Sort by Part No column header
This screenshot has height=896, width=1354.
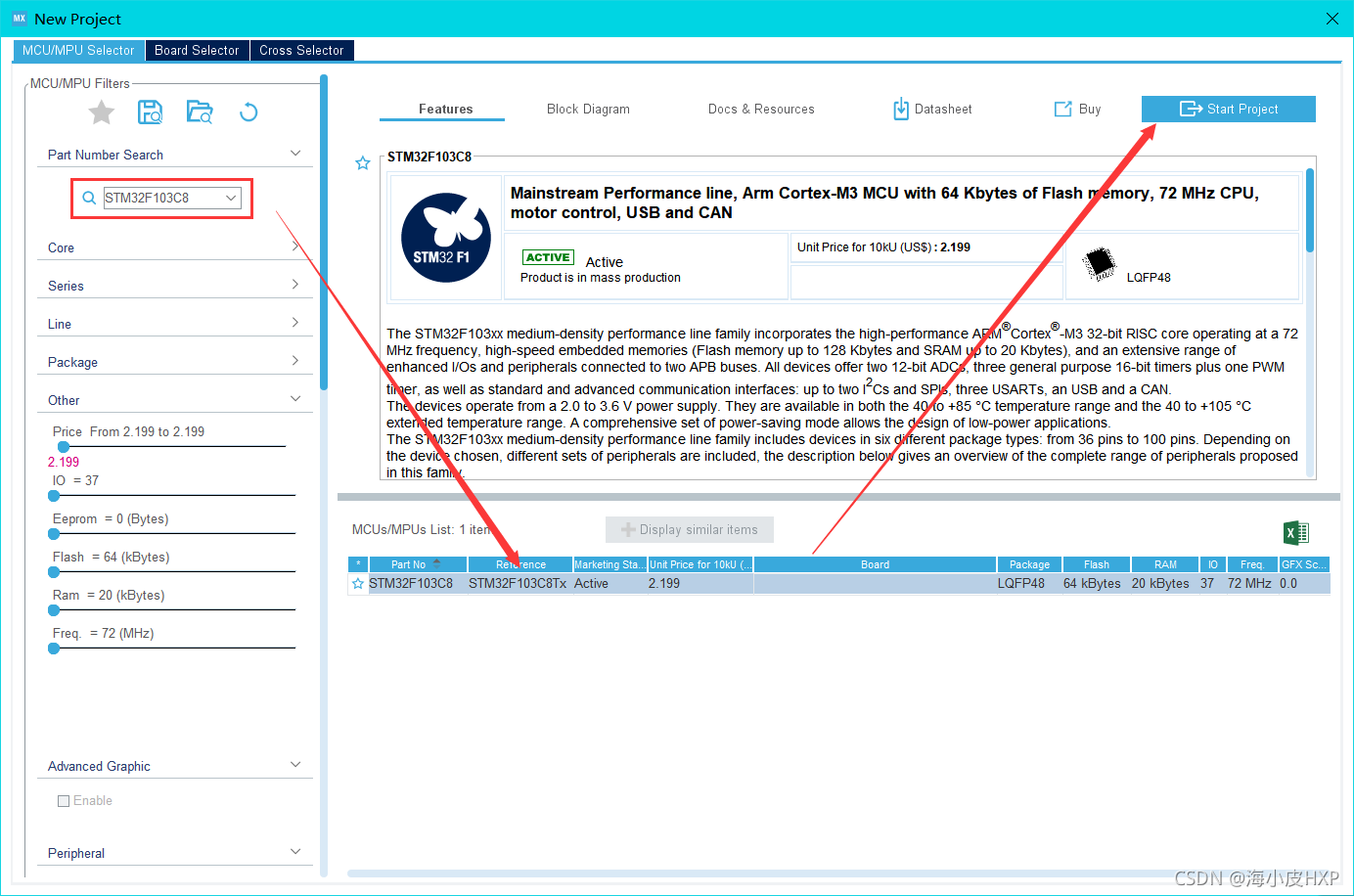pos(417,564)
